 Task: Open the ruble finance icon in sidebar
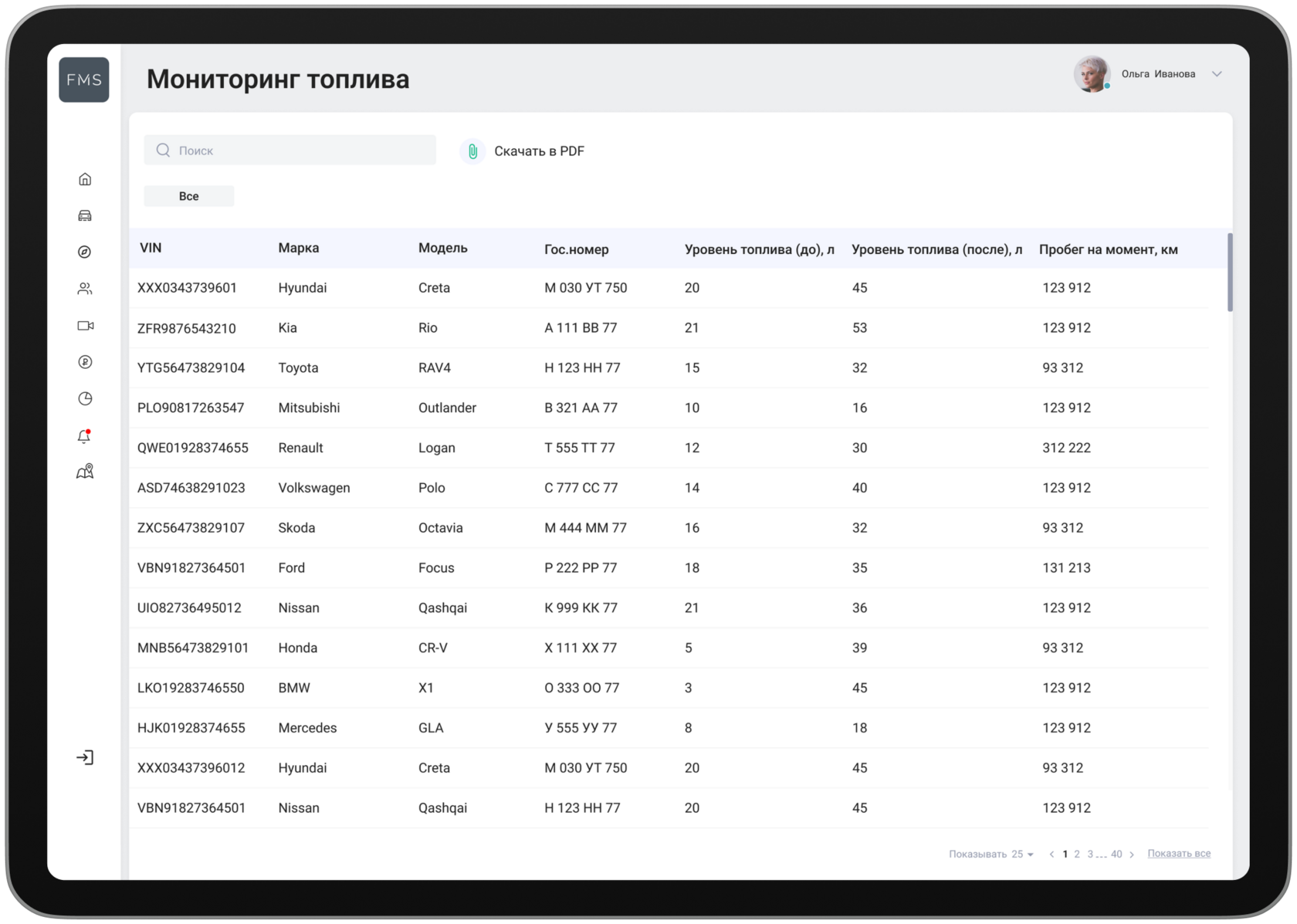pyautogui.click(x=85, y=362)
